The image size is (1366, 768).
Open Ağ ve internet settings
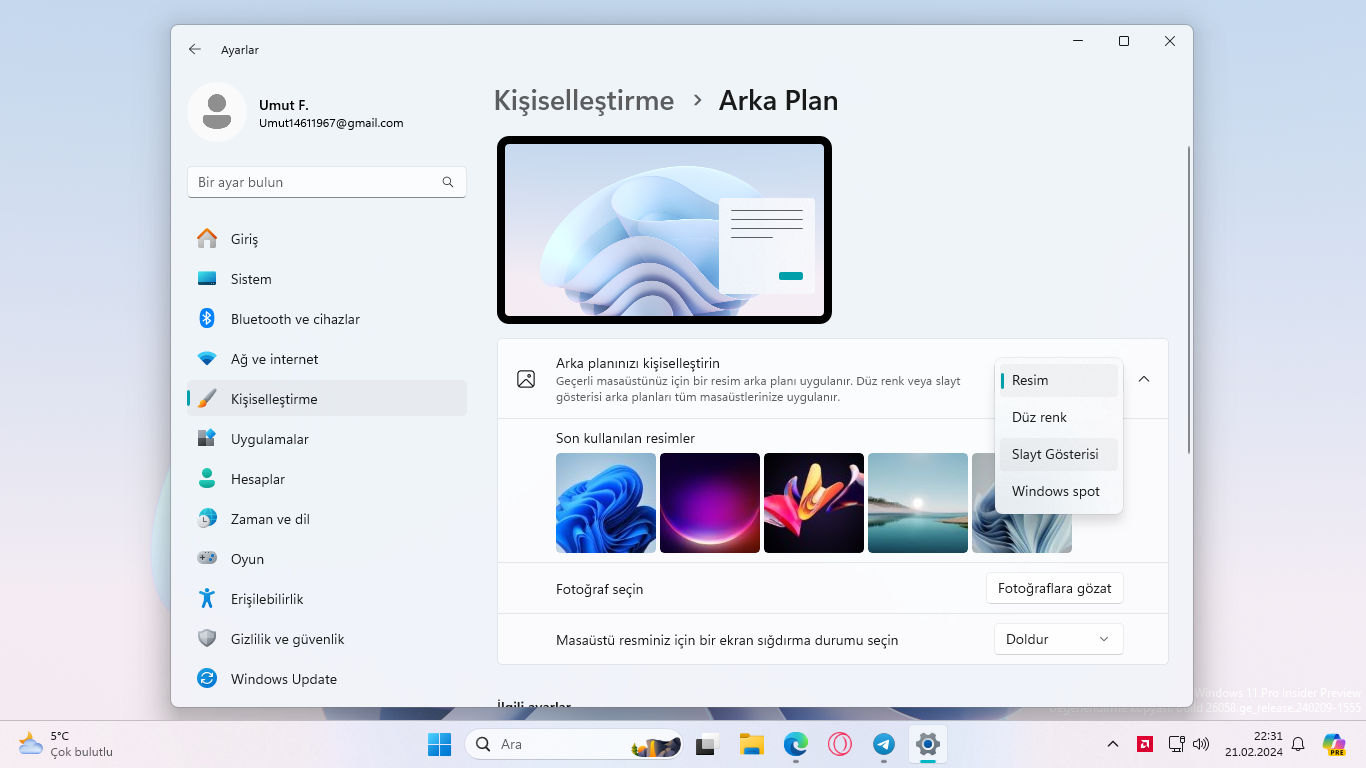pos(327,359)
